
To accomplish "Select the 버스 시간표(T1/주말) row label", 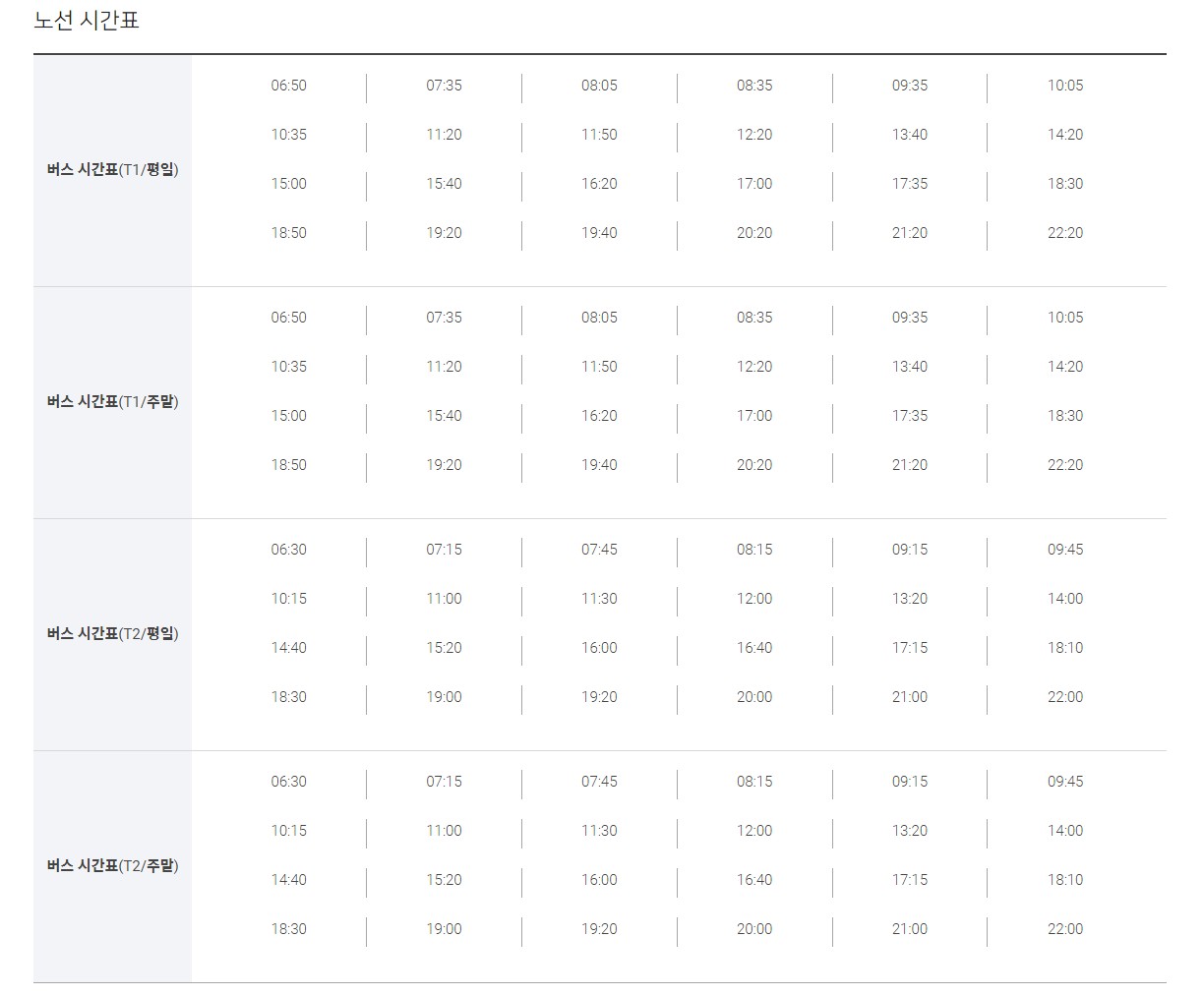I will click(113, 402).
